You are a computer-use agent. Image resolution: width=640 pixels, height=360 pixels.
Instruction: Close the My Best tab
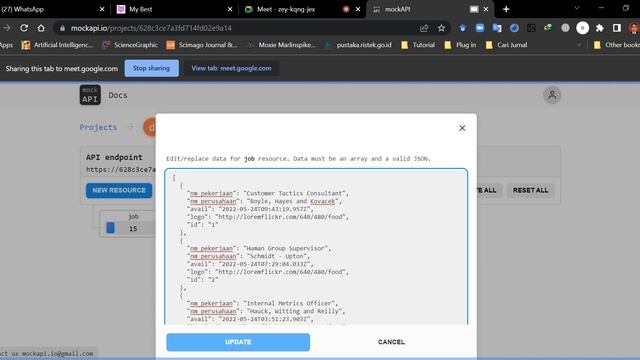coord(230,9)
